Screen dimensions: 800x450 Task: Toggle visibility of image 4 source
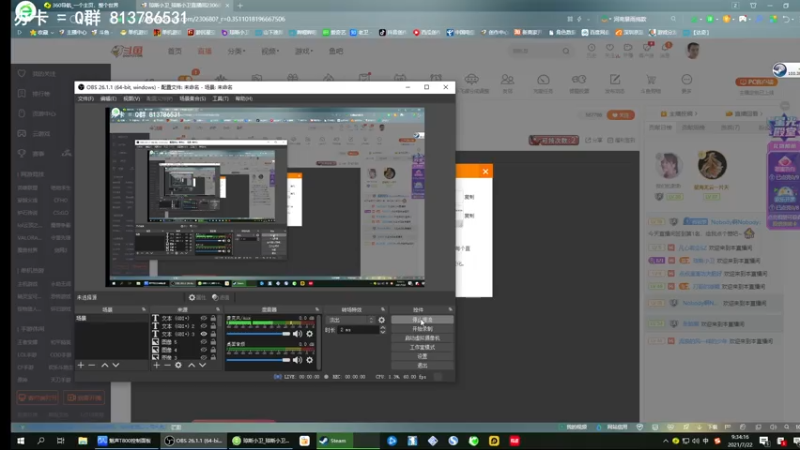pos(204,350)
